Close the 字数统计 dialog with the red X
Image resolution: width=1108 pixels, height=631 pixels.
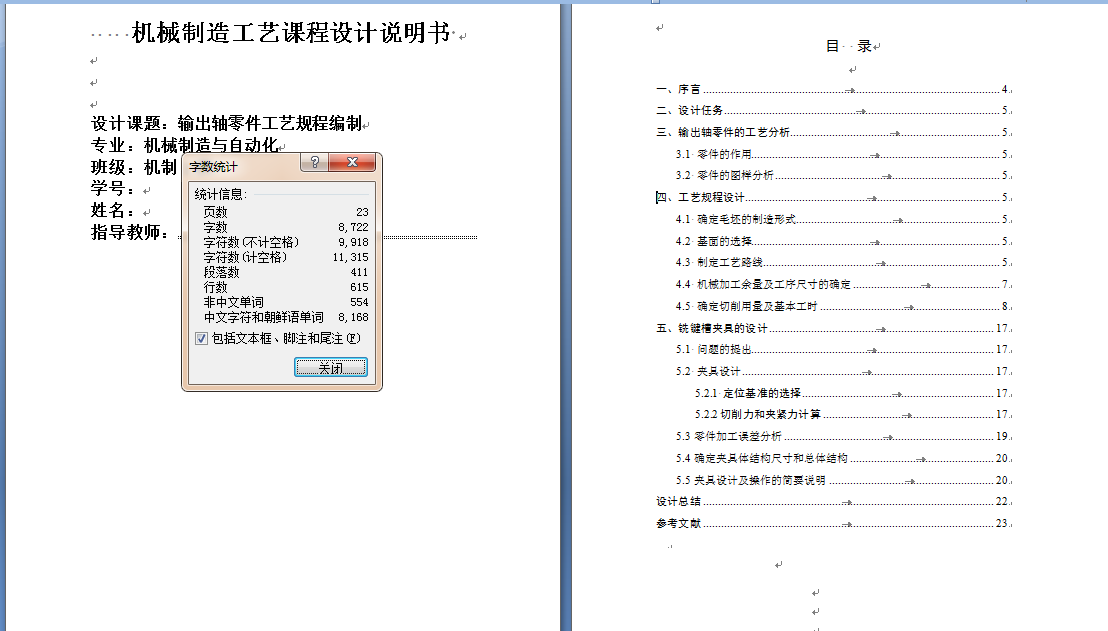point(352,162)
